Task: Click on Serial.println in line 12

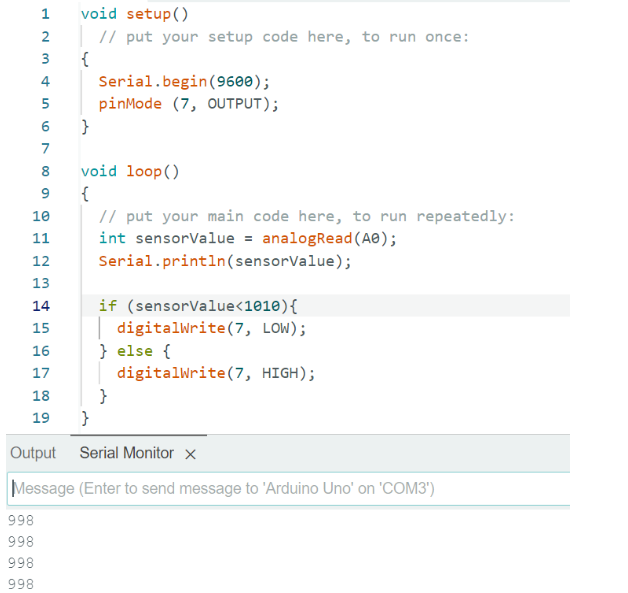Action: click(162, 261)
